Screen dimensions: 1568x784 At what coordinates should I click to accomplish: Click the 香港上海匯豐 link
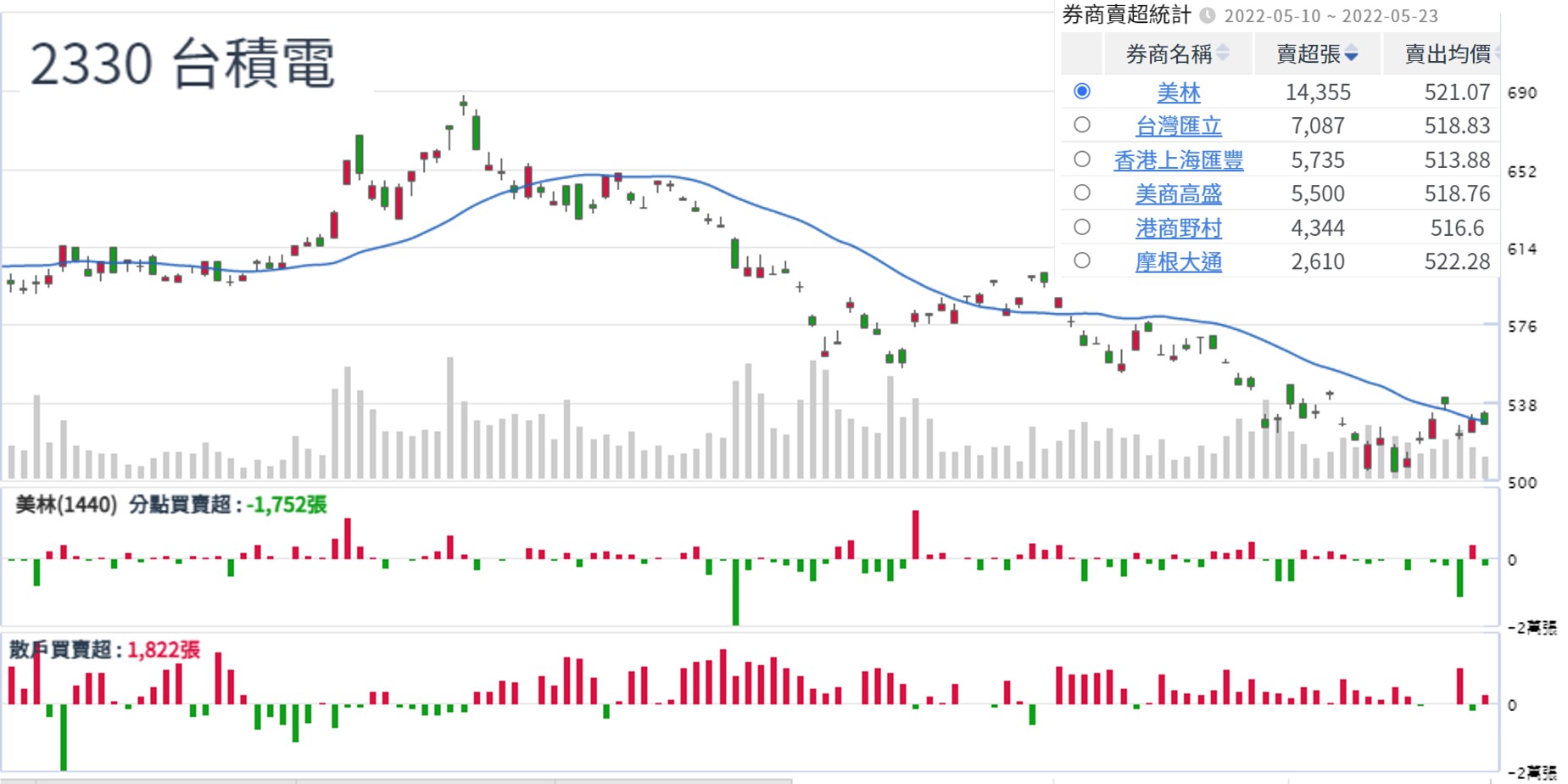pos(1179,160)
